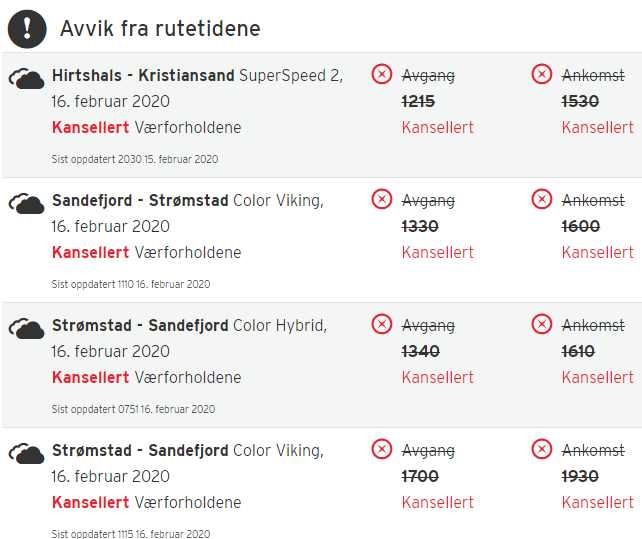Image resolution: width=642 pixels, height=539 pixels.
Task: Click the exclamation alert icon in header
Action: (27, 28)
